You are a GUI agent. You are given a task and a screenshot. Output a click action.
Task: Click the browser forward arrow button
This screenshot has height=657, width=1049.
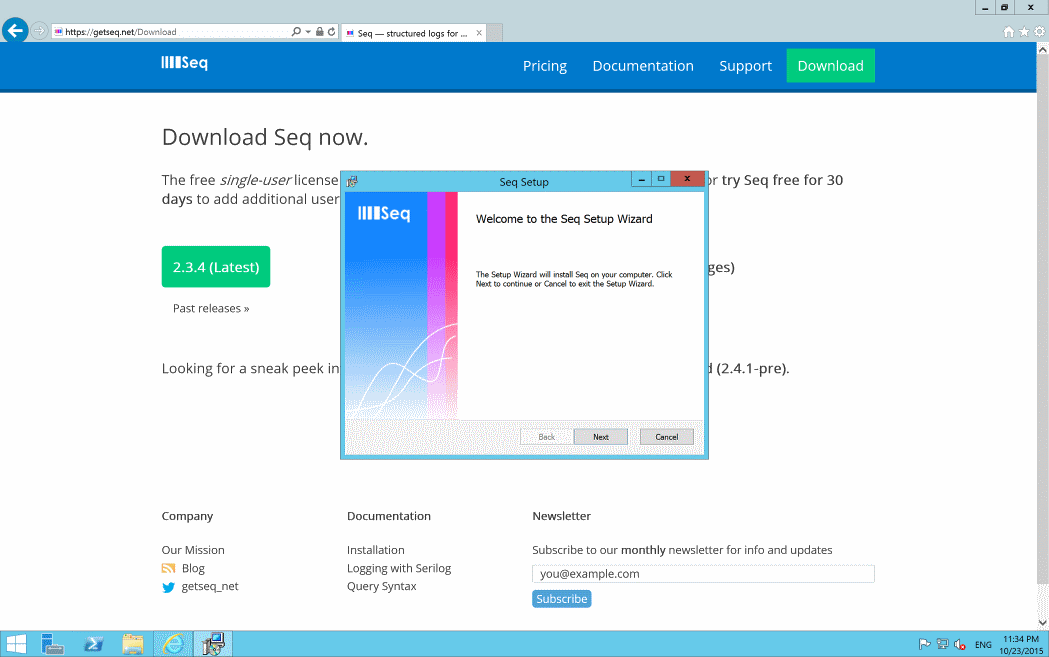(x=39, y=31)
